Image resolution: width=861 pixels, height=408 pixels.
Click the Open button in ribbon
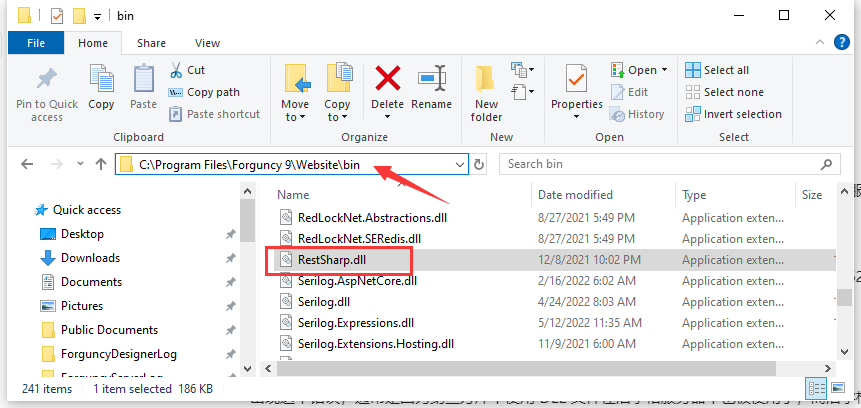(x=636, y=70)
